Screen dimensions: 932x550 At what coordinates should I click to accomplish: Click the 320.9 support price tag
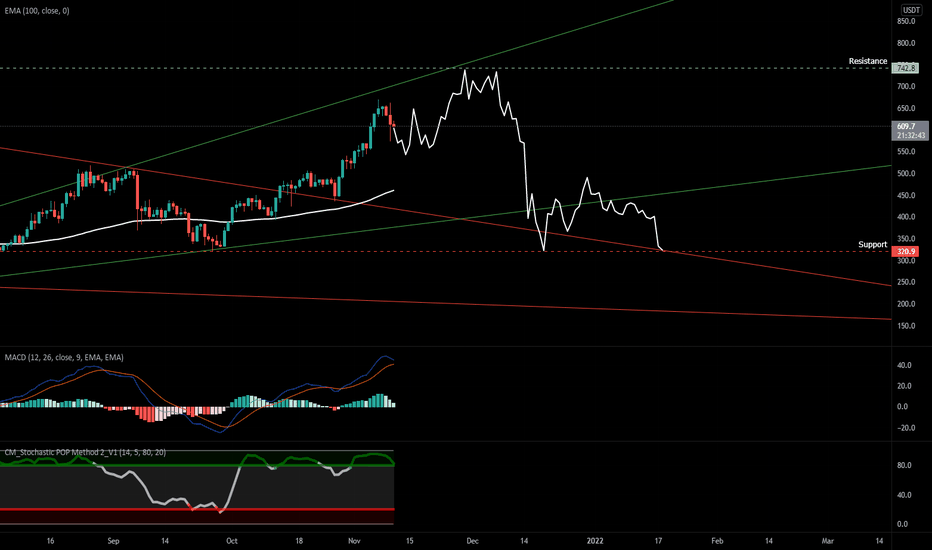905,252
